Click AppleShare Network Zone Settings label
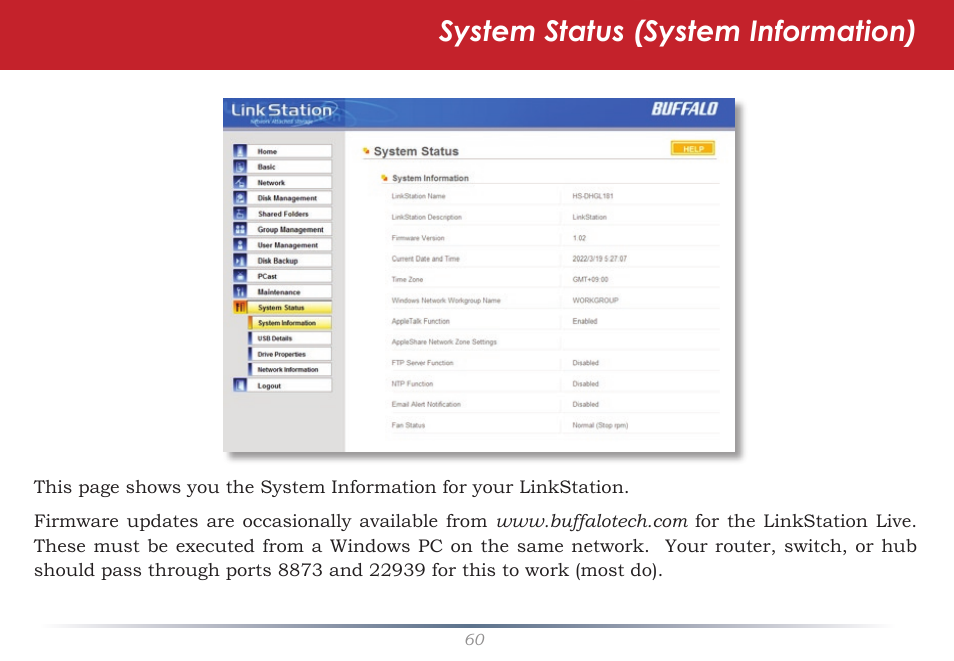The height and width of the screenshot is (661, 954). (x=444, y=342)
